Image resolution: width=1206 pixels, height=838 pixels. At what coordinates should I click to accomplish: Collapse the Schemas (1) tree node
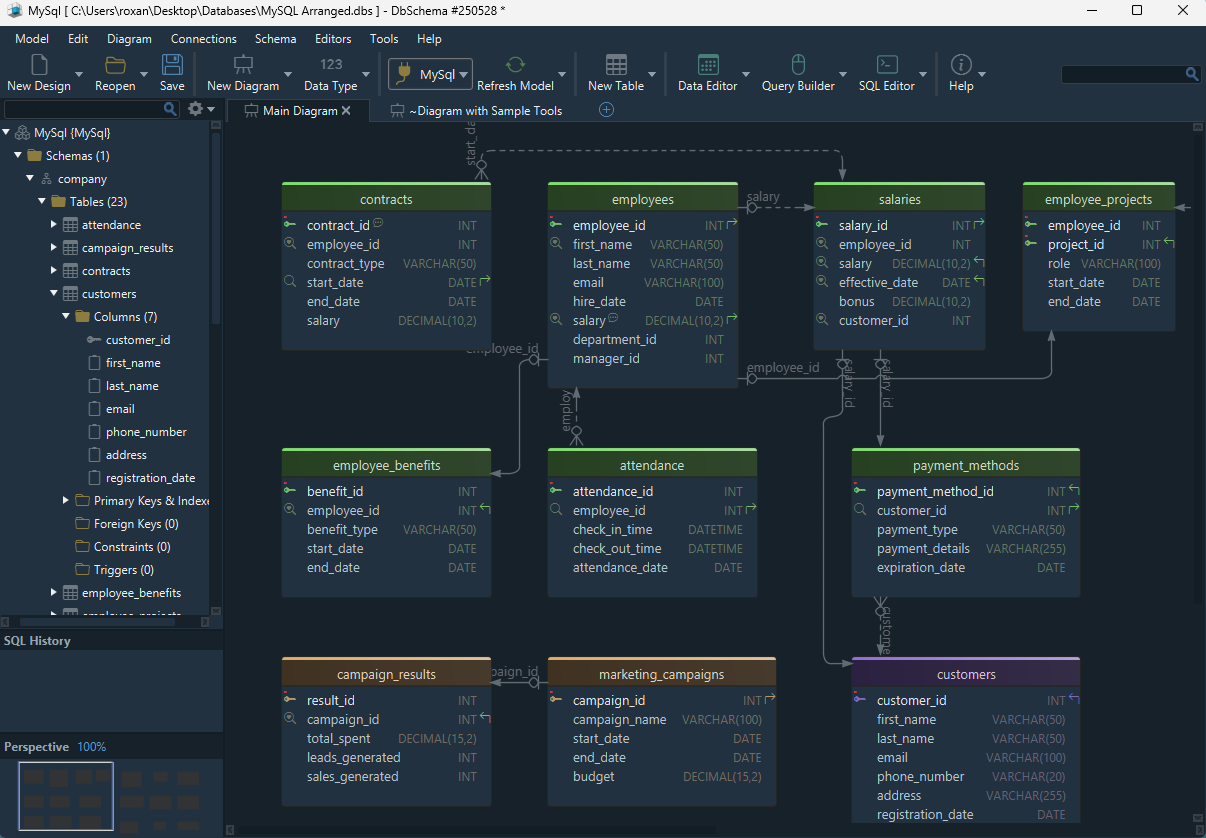point(18,156)
